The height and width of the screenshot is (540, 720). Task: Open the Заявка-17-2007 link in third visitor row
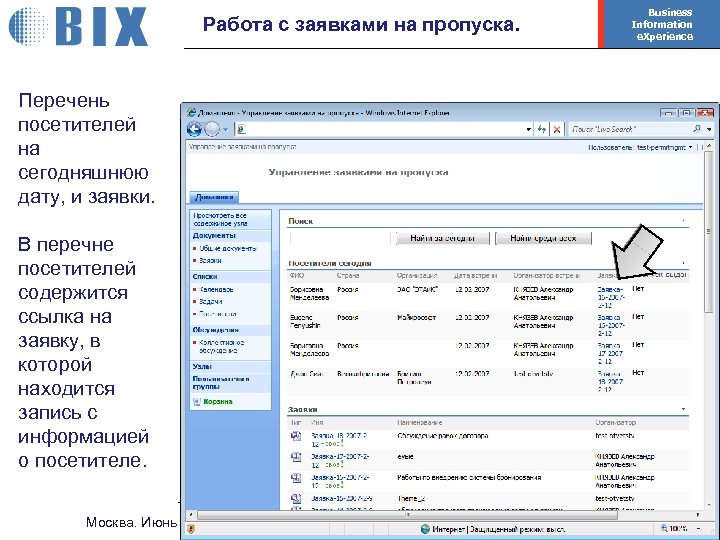pyautogui.click(x=610, y=353)
